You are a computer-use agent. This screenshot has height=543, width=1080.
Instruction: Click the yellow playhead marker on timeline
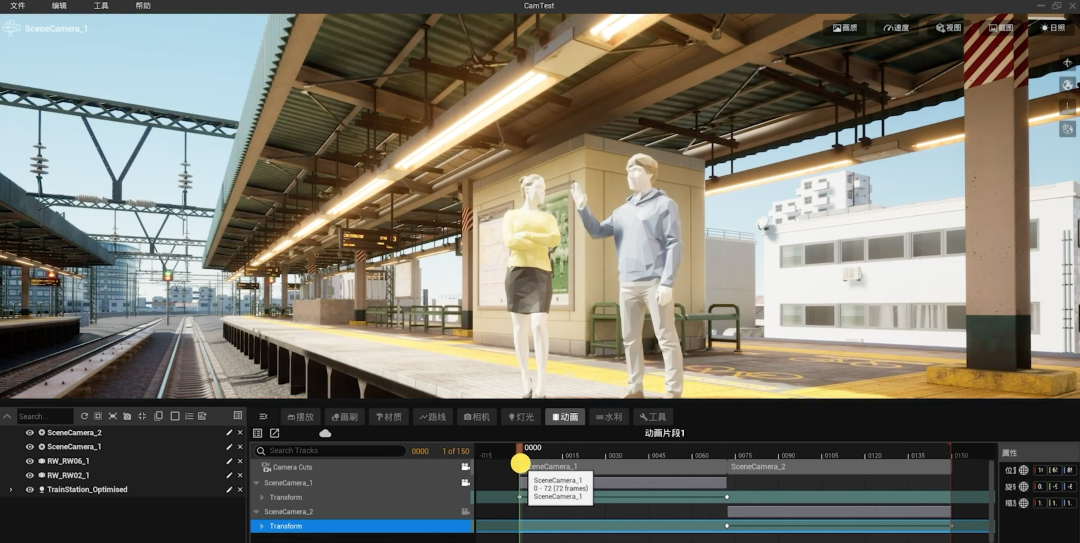521,464
